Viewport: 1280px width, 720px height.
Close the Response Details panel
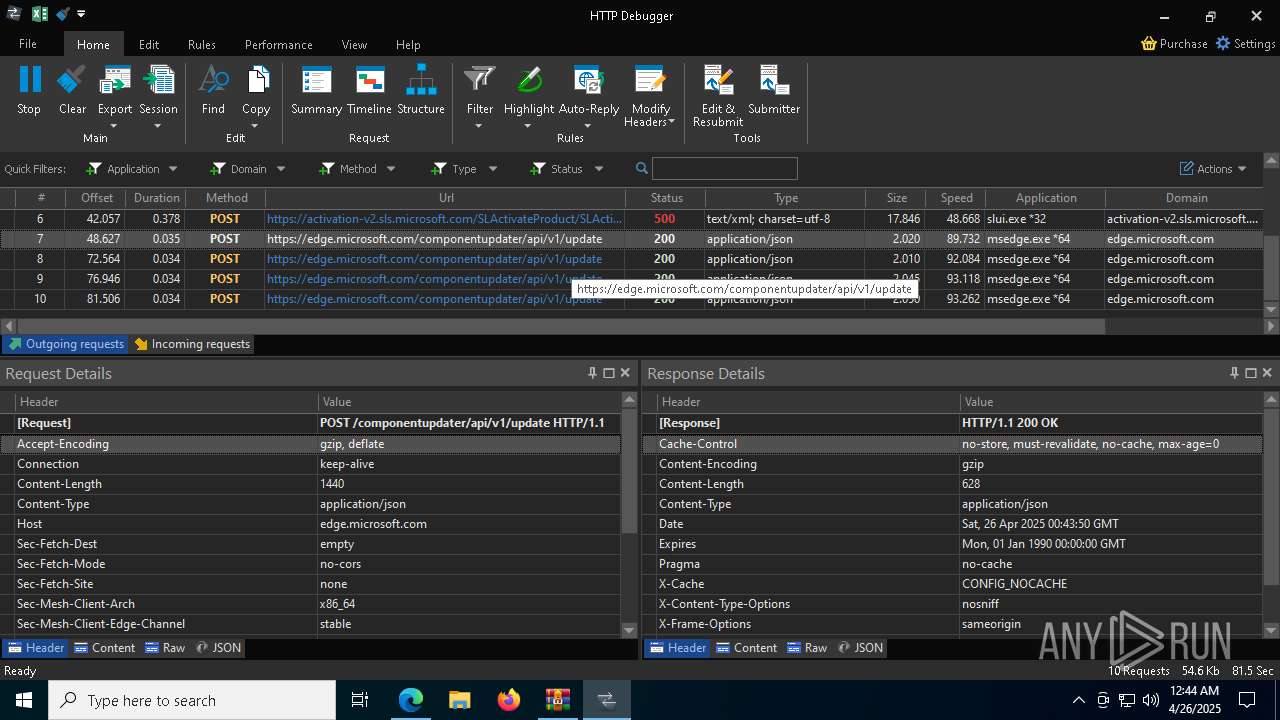click(x=1267, y=373)
